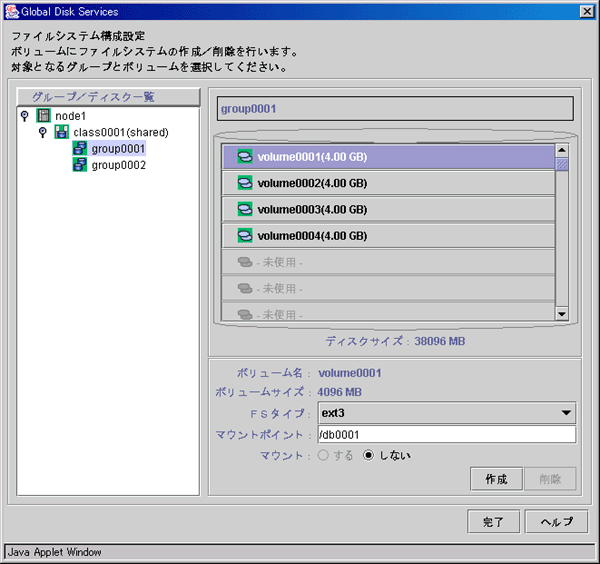The width and height of the screenshot is (600, 564).
Task: Click the volume0003 volume icon
Action: coord(245,209)
